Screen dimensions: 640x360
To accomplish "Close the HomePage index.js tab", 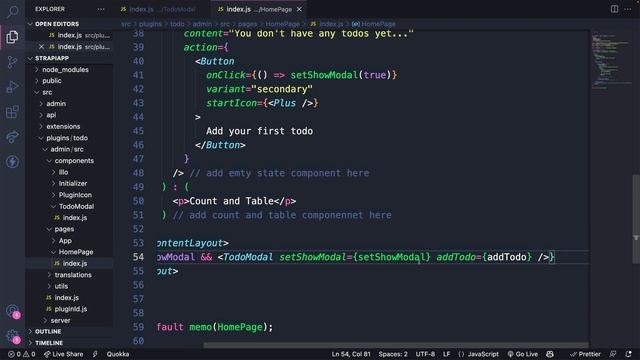I will click(x=299, y=9).
